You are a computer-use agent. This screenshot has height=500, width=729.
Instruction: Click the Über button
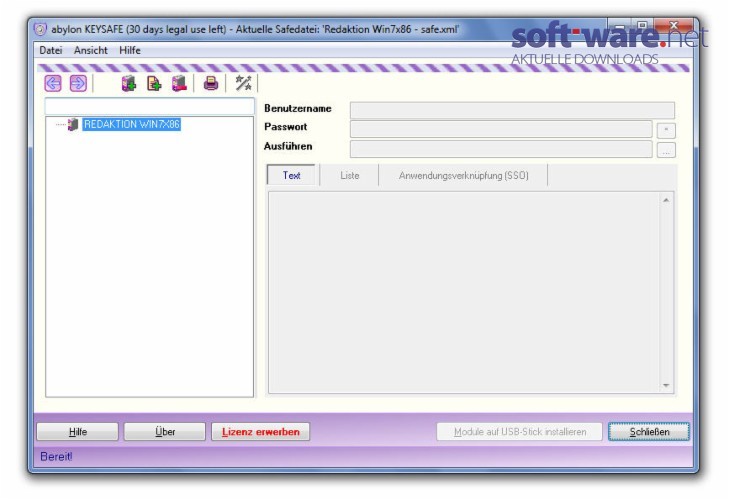(x=165, y=432)
